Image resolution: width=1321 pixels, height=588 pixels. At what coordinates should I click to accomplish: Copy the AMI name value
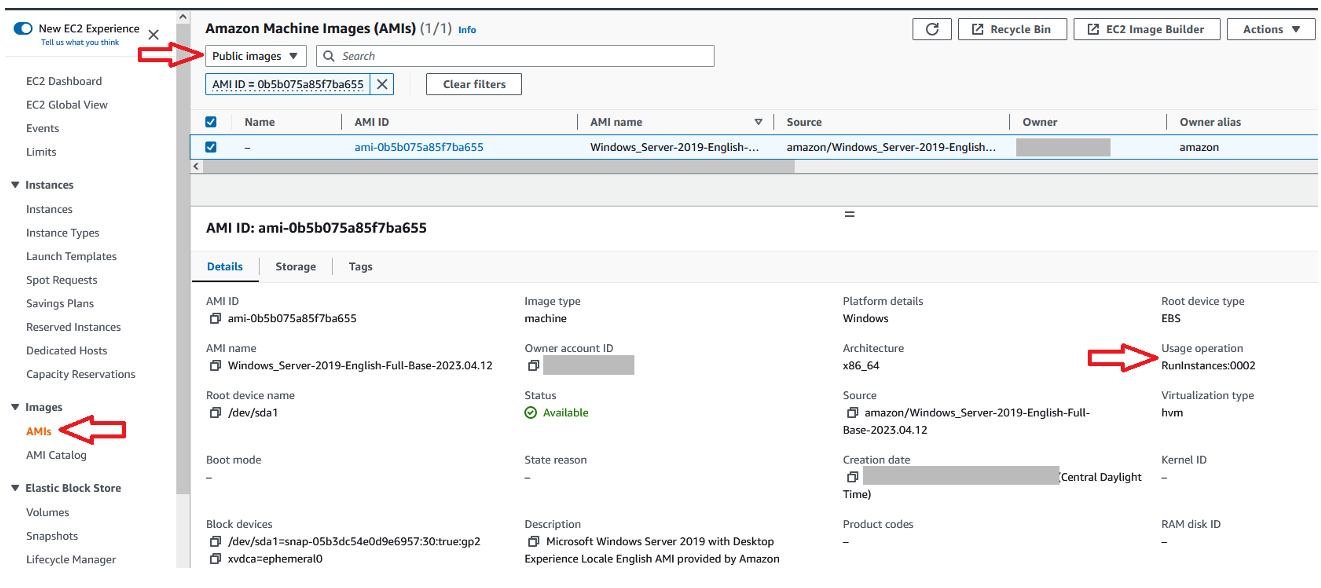[x=215, y=366]
